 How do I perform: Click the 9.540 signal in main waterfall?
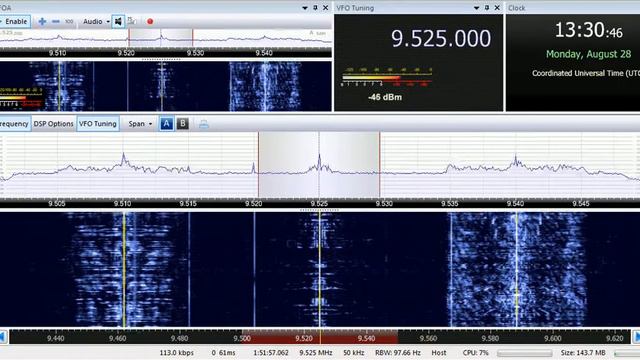click(516, 269)
